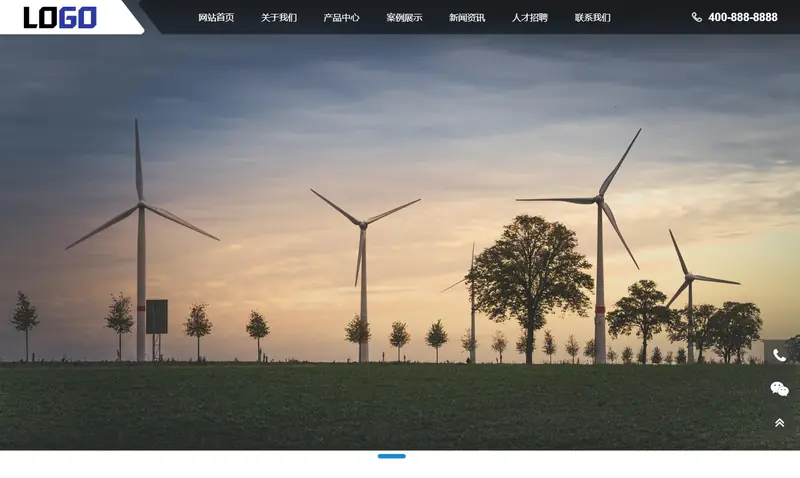Screen dimensions: 800x478
Task: Go to the 关于我们 page
Action: pos(279,17)
